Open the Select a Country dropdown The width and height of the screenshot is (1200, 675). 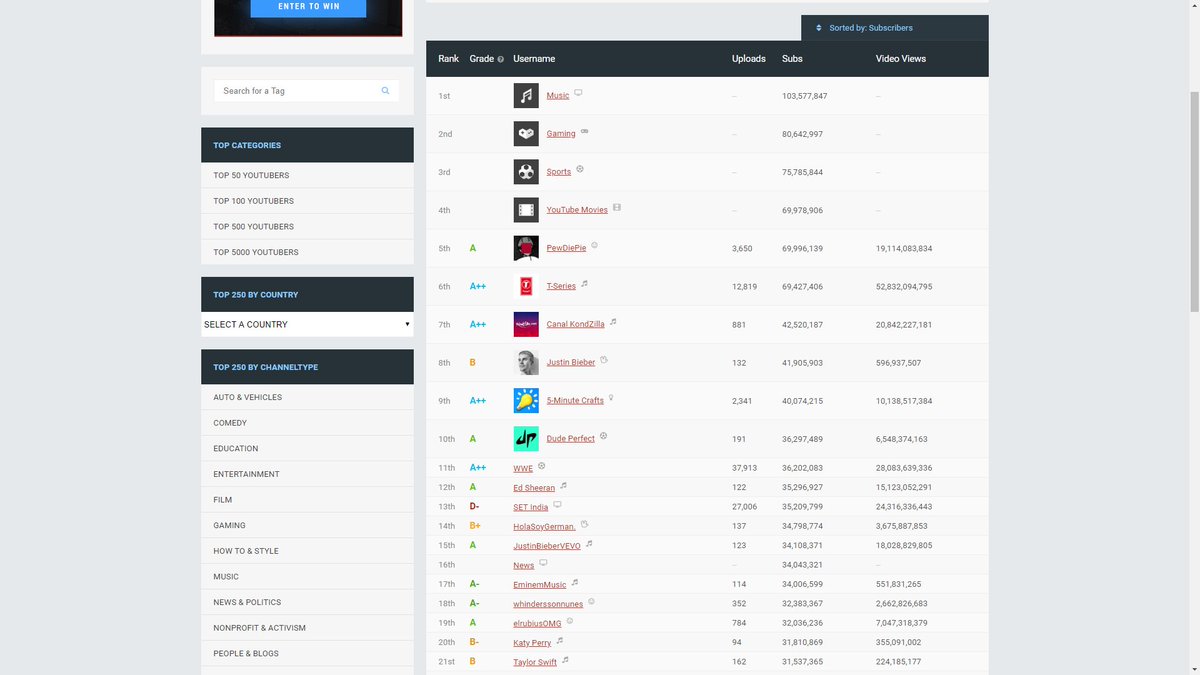(307, 324)
